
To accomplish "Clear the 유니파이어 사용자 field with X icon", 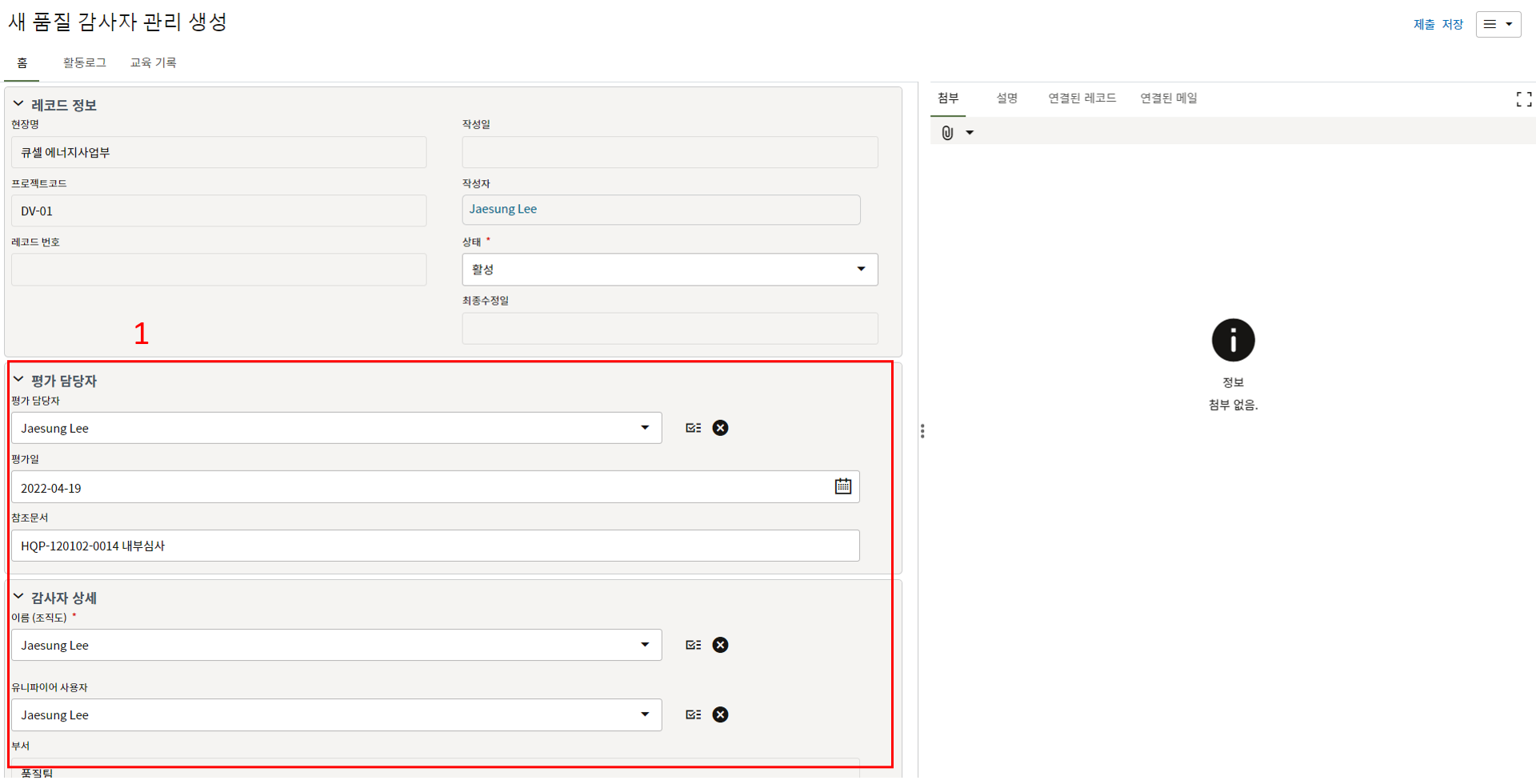I will point(720,714).
